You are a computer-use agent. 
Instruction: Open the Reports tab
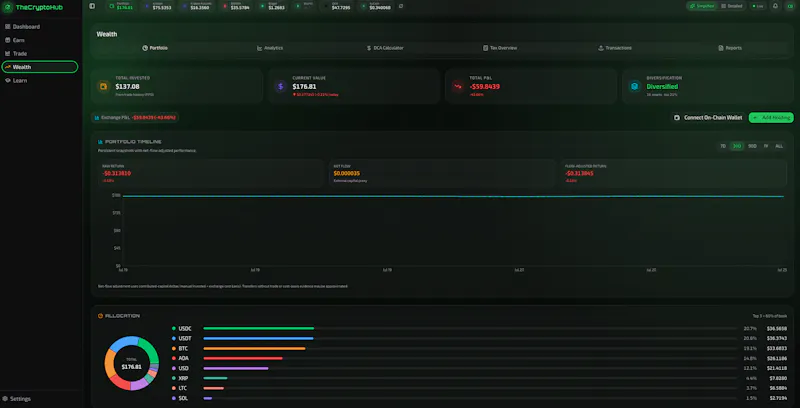point(730,48)
